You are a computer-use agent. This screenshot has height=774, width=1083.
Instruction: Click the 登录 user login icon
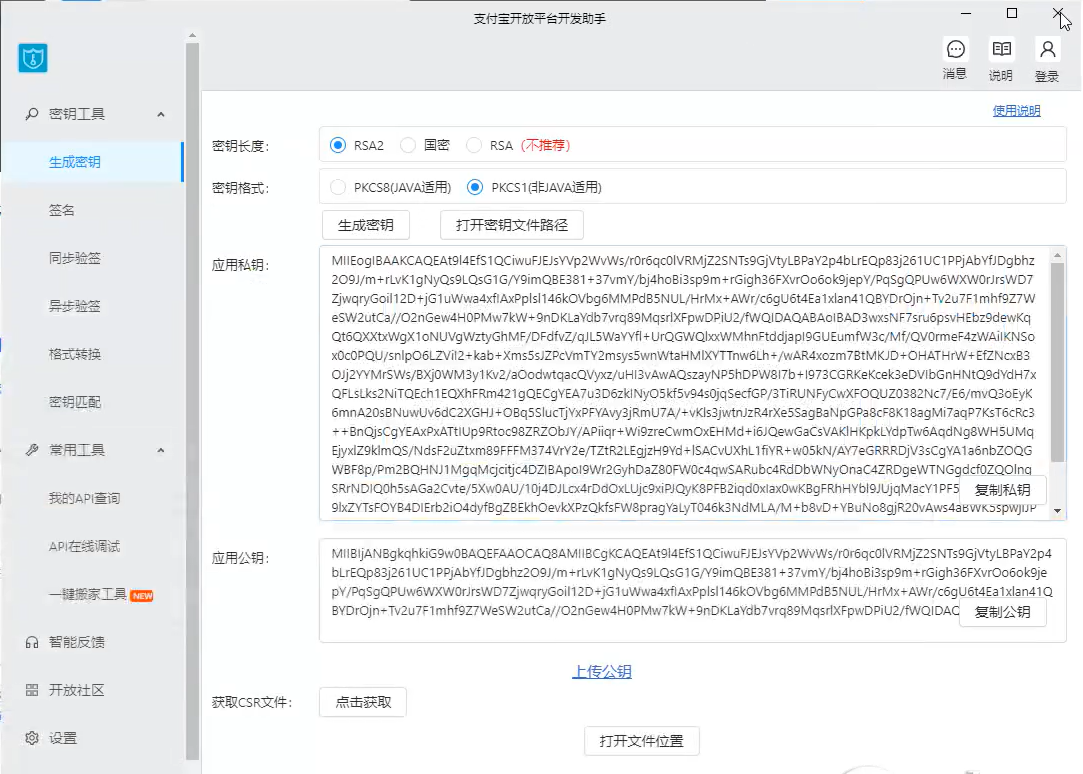pyautogui.click(x=1047, y=50)
